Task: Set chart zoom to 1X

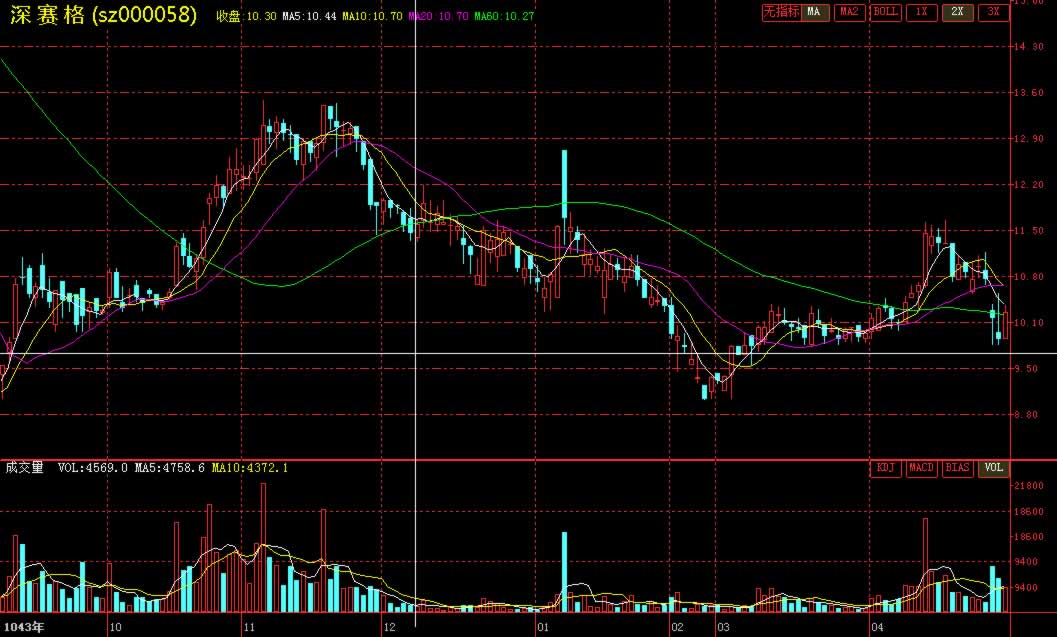Action: pos(921,12)
